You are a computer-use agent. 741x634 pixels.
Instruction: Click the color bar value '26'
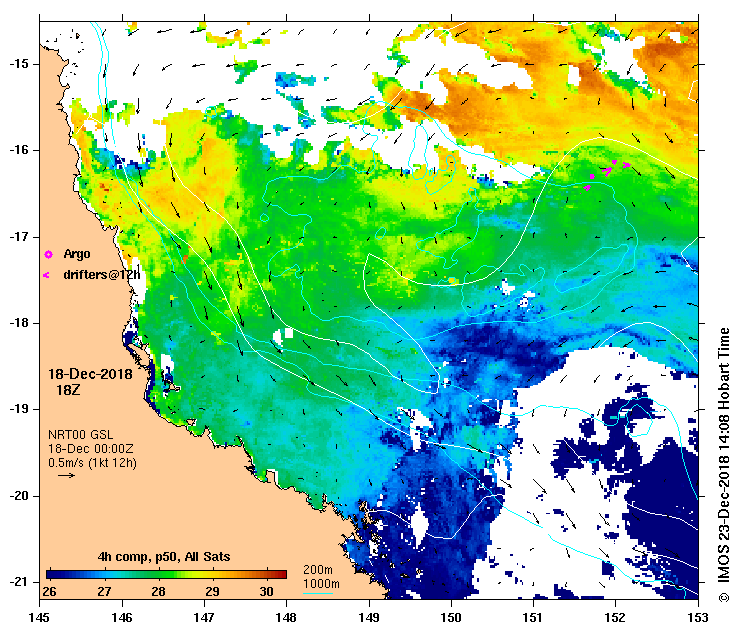pyautogui.click(x=49, y=591)
